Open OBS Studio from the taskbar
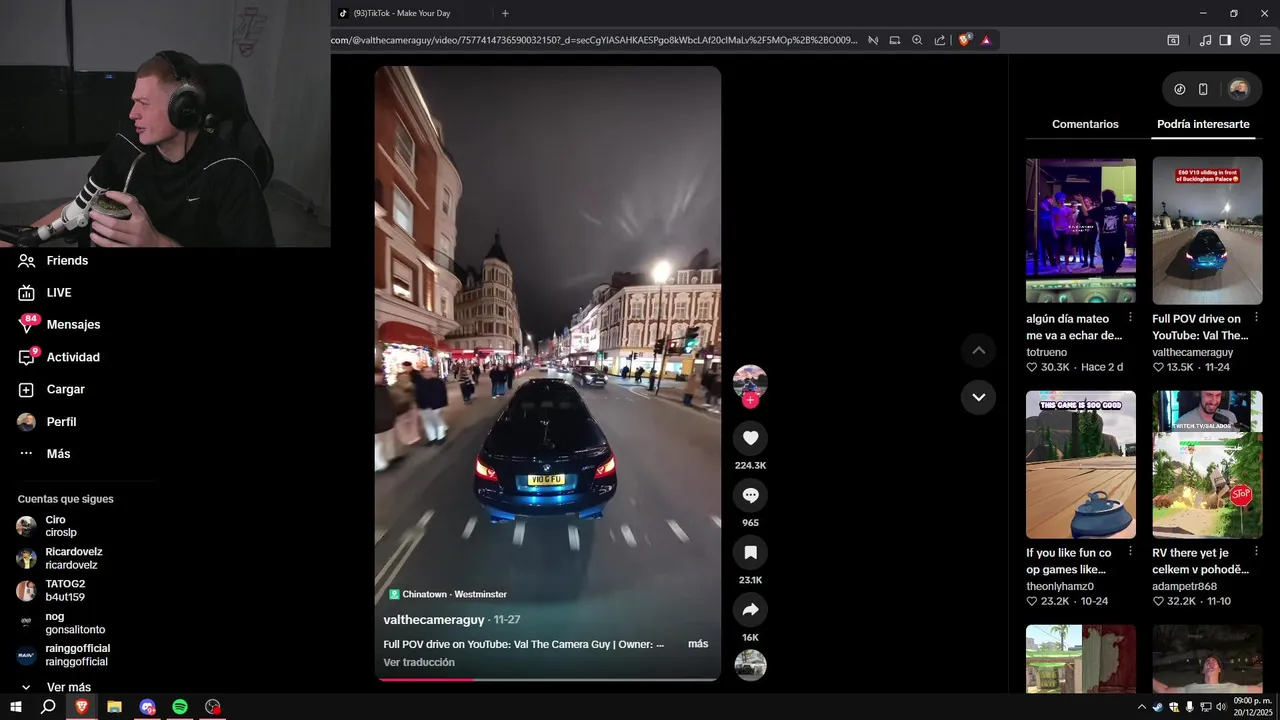The height and width of the screenshot is (720, 1280). click(x=213, y=707)
